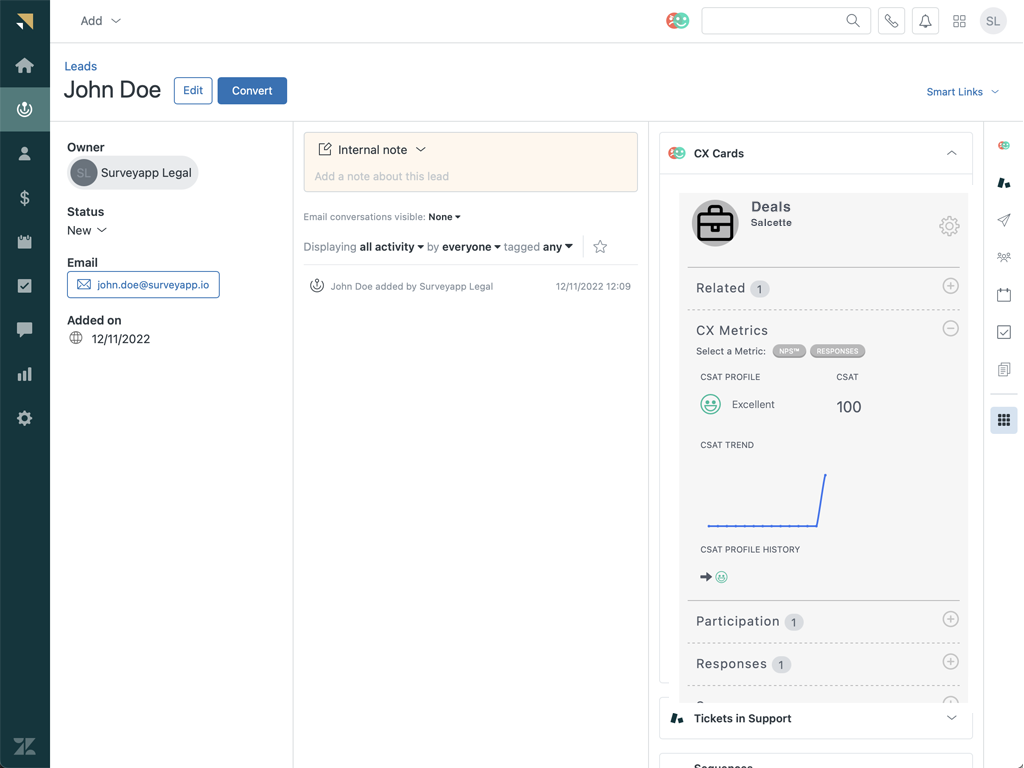Image resolution: width=1024 pixels, height=768 pixels.
Task: Star the activity feed filter
Action: [600, 247]
